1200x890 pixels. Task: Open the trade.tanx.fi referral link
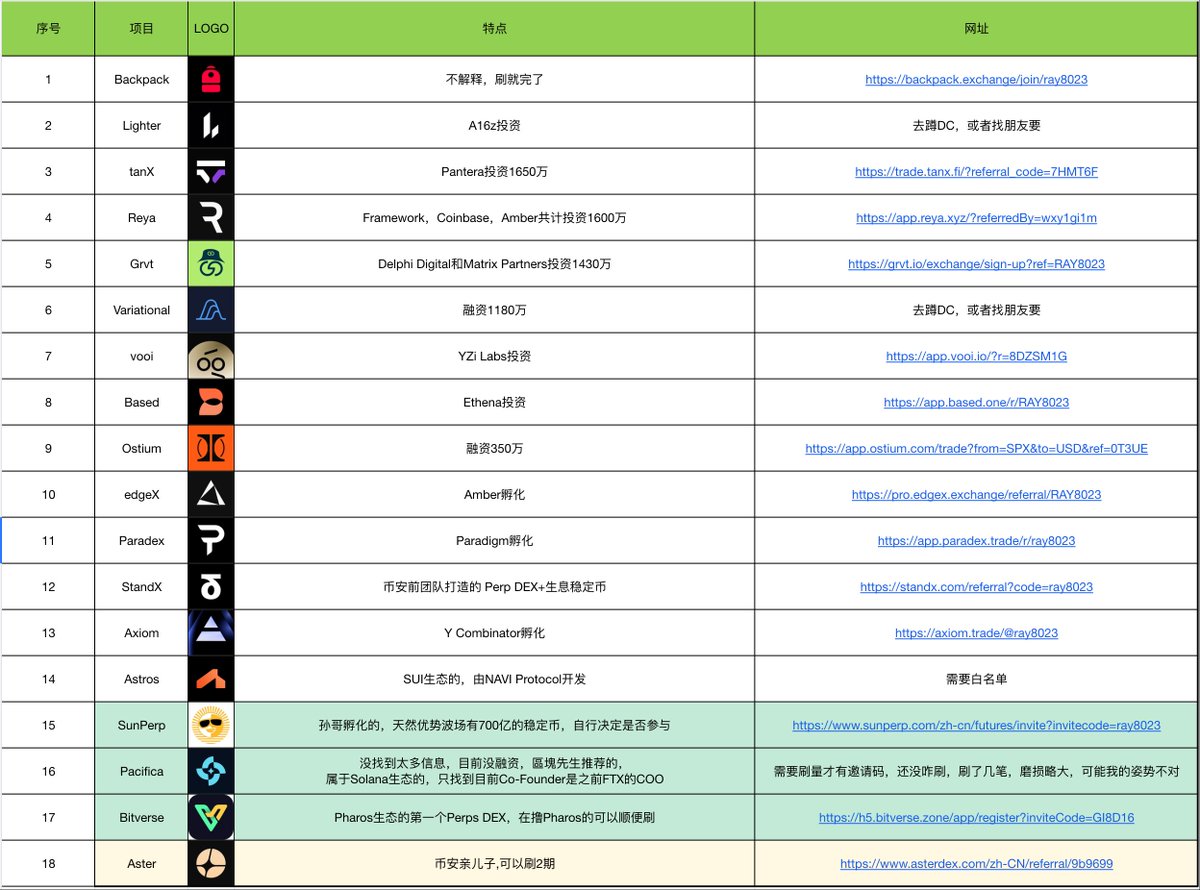click(976, 172)
